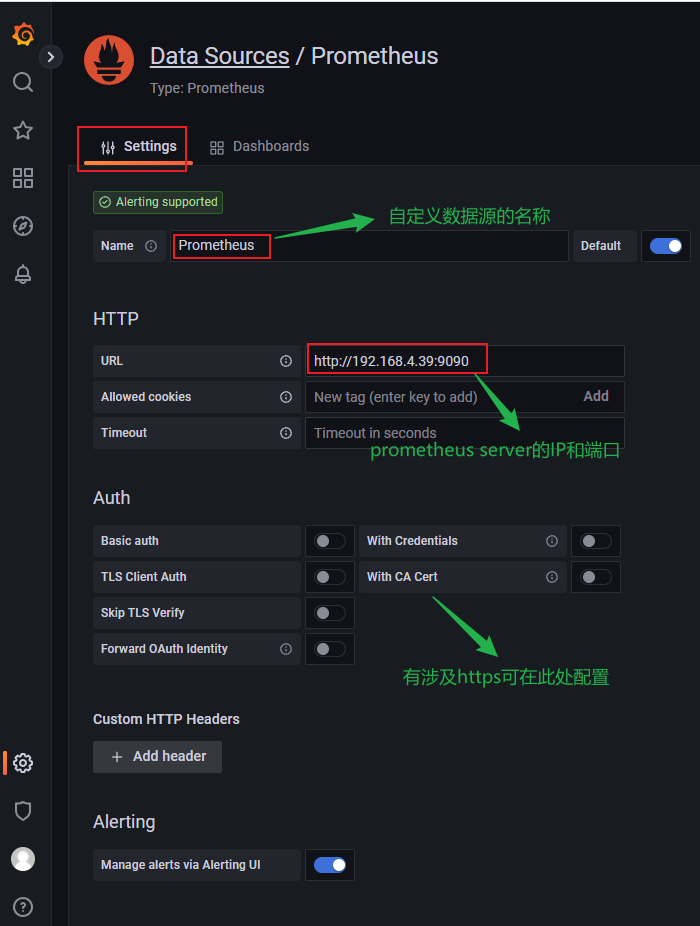700x926 pixels.
Task: Enable the Skip TLS Verify switch
Action: point(330,613)
